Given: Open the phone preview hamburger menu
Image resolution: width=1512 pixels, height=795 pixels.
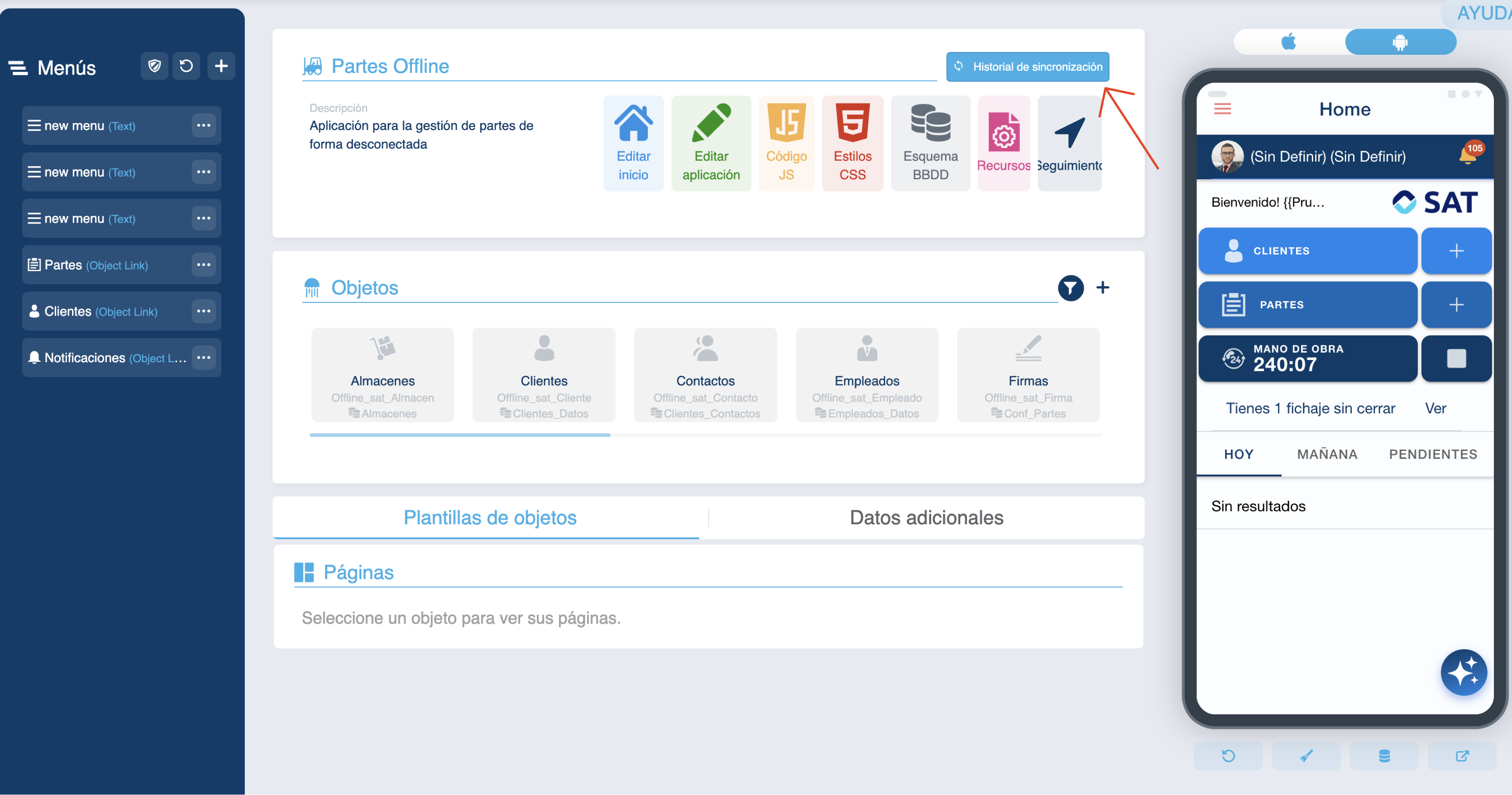Looking at the screenshot, I should 1223,109.
